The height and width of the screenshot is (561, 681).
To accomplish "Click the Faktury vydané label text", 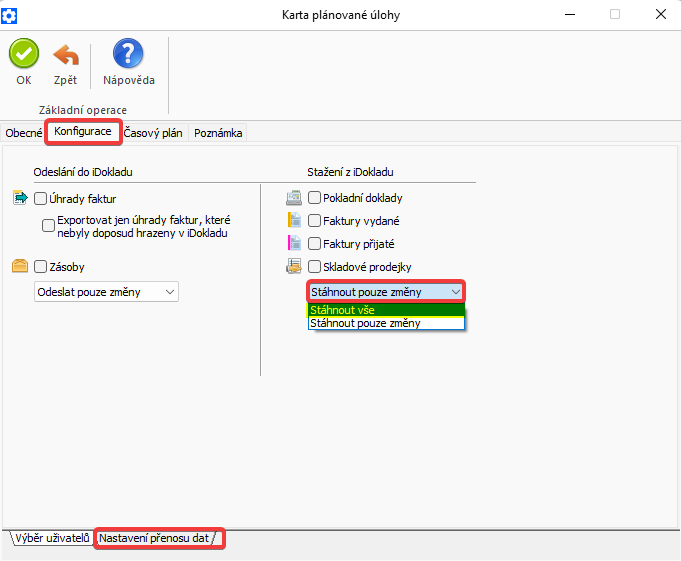I will [361, 221].
